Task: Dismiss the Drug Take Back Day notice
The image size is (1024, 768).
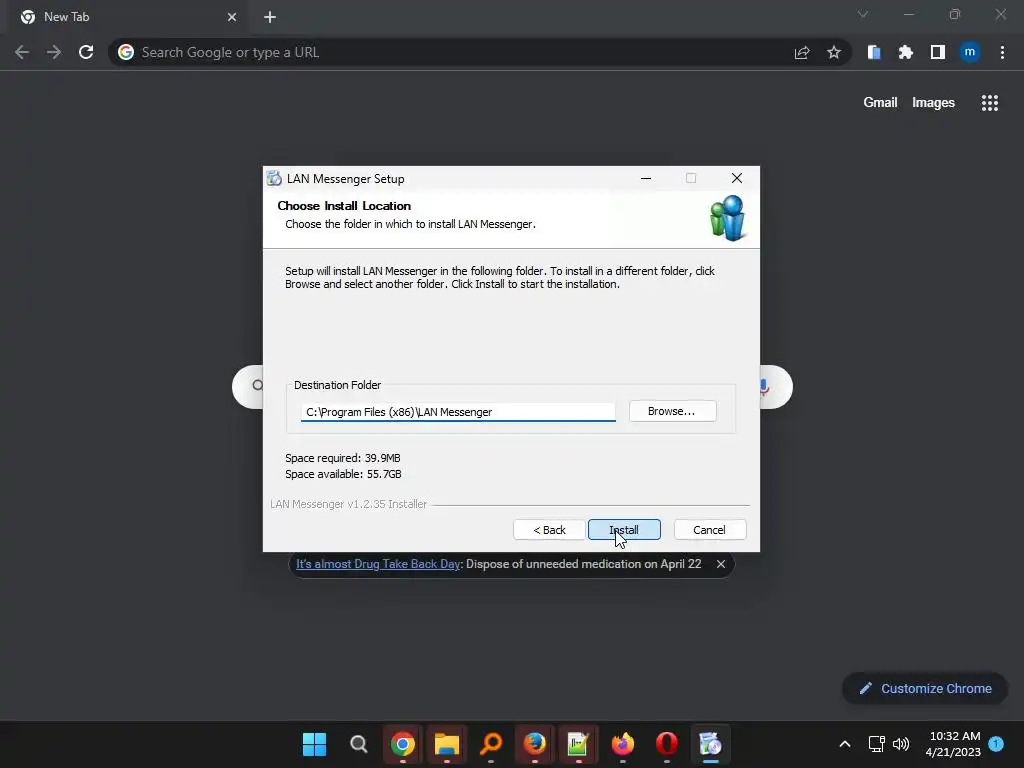Action: click(721, 564)
